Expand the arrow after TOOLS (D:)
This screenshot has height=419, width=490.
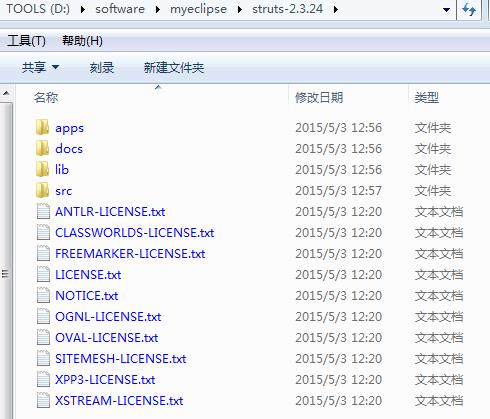83,10
